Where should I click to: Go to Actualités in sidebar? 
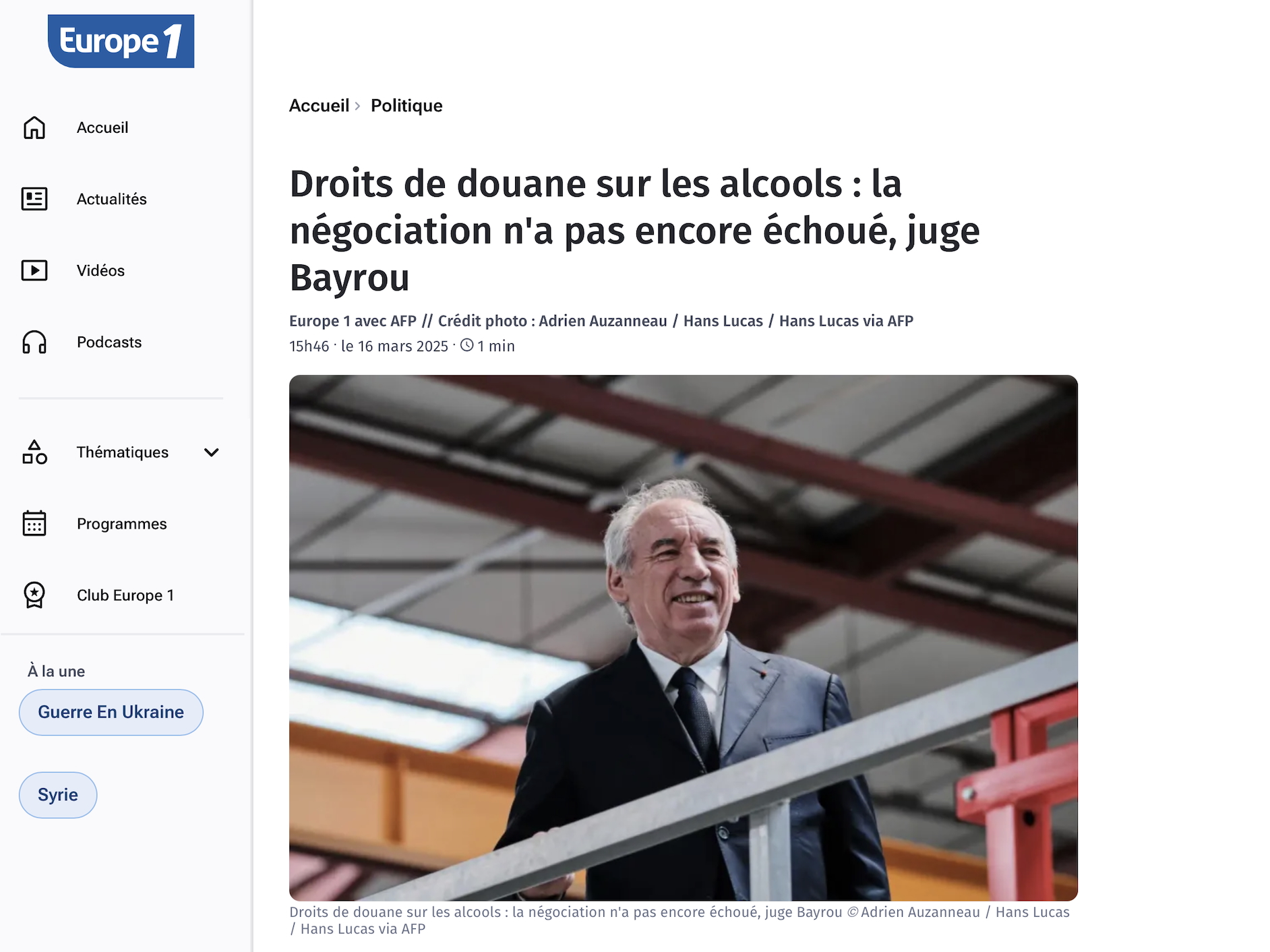(112, 199)
